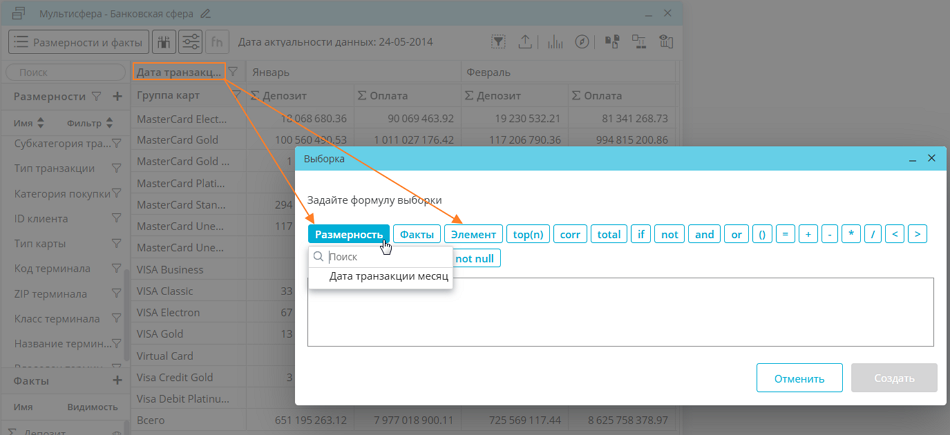Image resolution: width=950 pixels, height=435 pixels.
Task: Click filter icon for Тип транзакции dimension
Action: pyautogui.click(x=117, y=169)
